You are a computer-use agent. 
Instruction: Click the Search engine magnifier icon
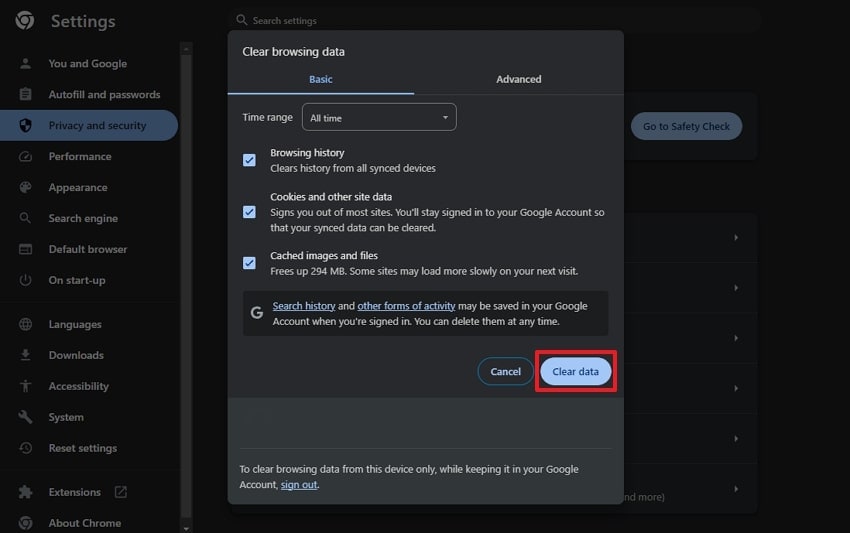coord(25,218)
